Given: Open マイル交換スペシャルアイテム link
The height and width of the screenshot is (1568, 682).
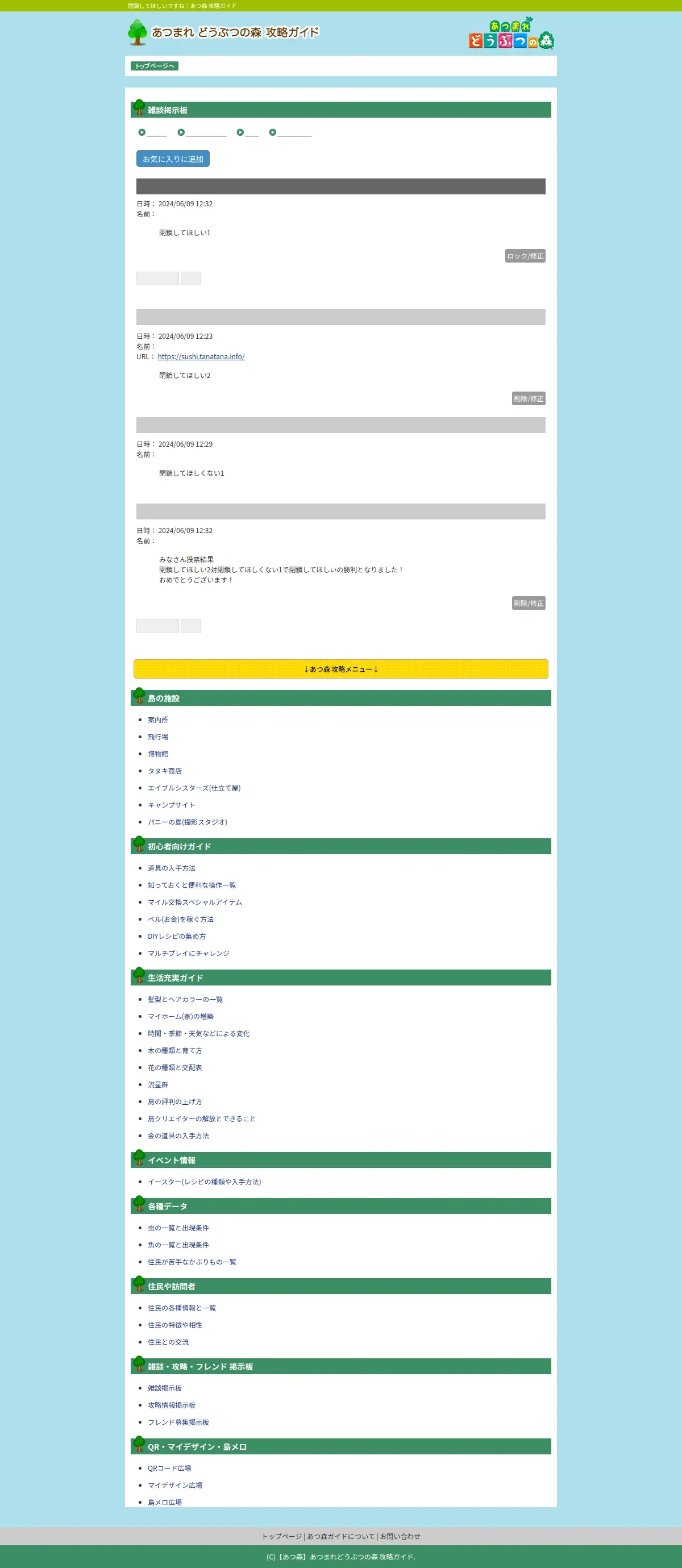Looking at the screenshot, I should pos(195,902).
